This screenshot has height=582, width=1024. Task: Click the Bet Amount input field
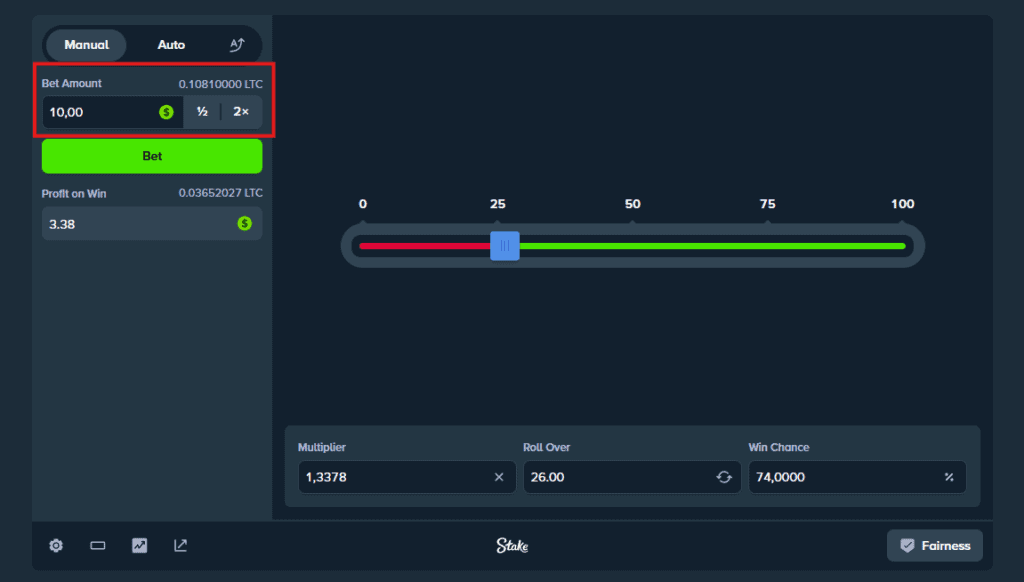pyautogui.click(x=100, y=112)
